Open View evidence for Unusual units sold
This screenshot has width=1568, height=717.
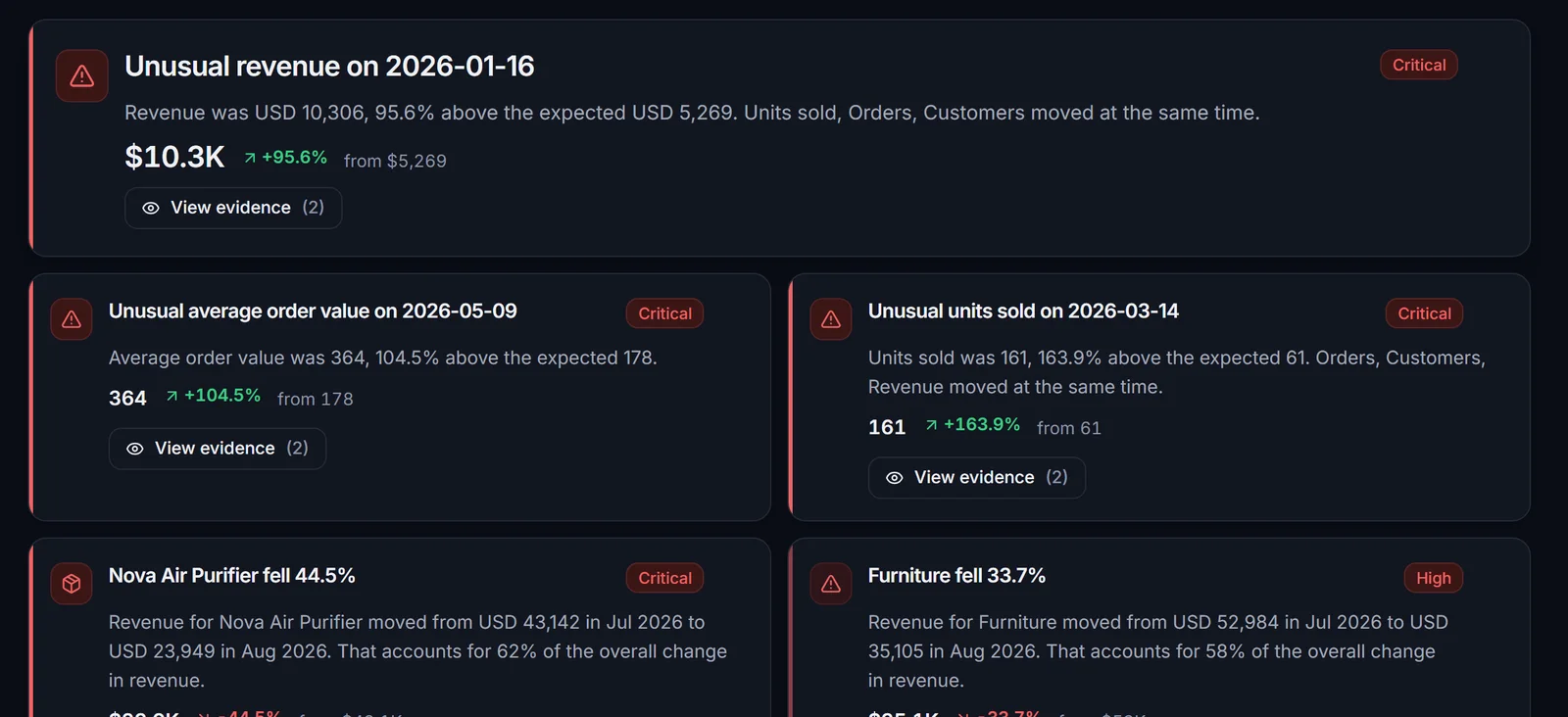[x=977, y=478]
